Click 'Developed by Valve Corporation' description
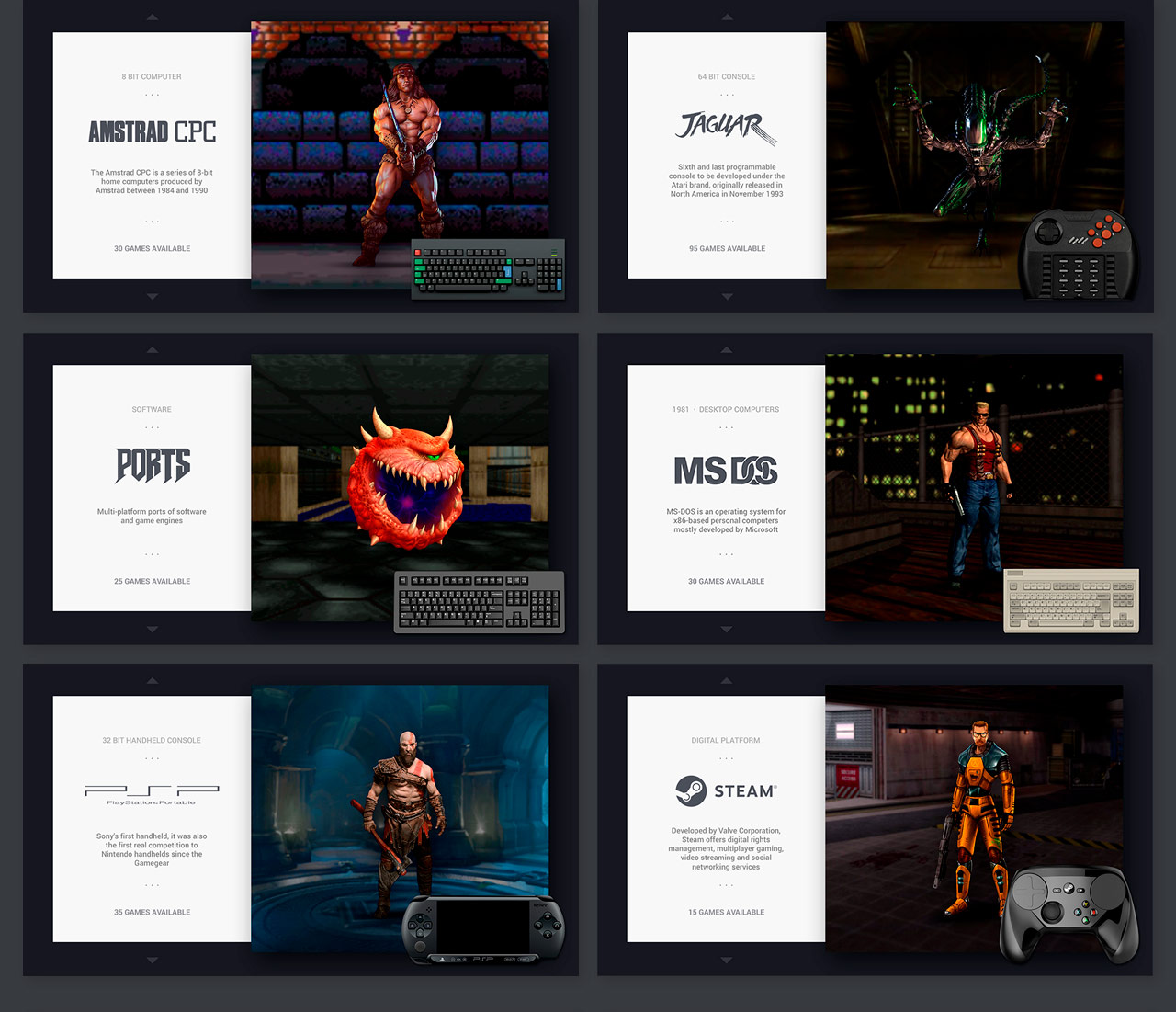The image size is (1176, 1012). (x=726, y=849)
